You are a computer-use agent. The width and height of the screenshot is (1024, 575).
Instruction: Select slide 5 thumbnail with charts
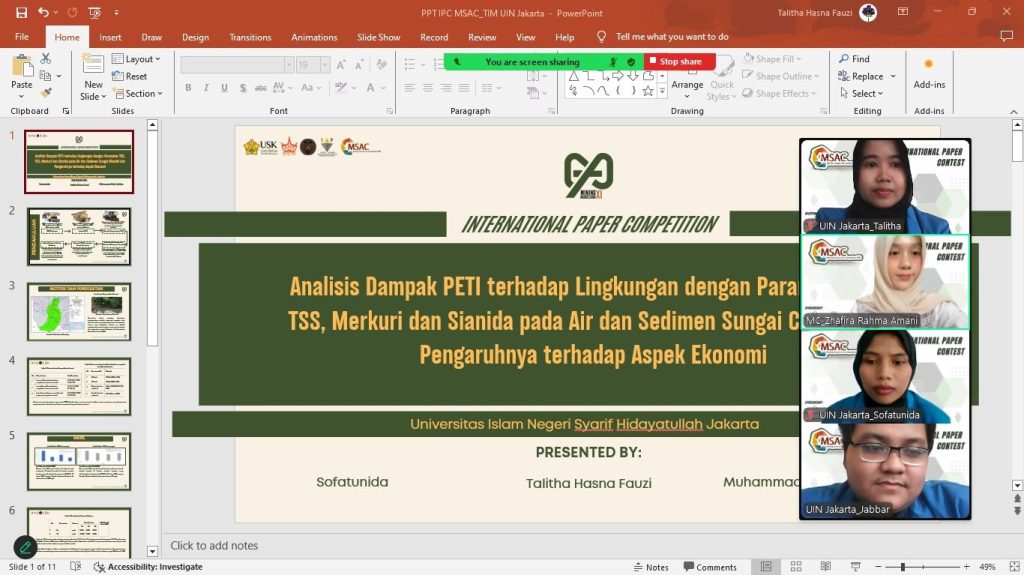pos(79,461)
